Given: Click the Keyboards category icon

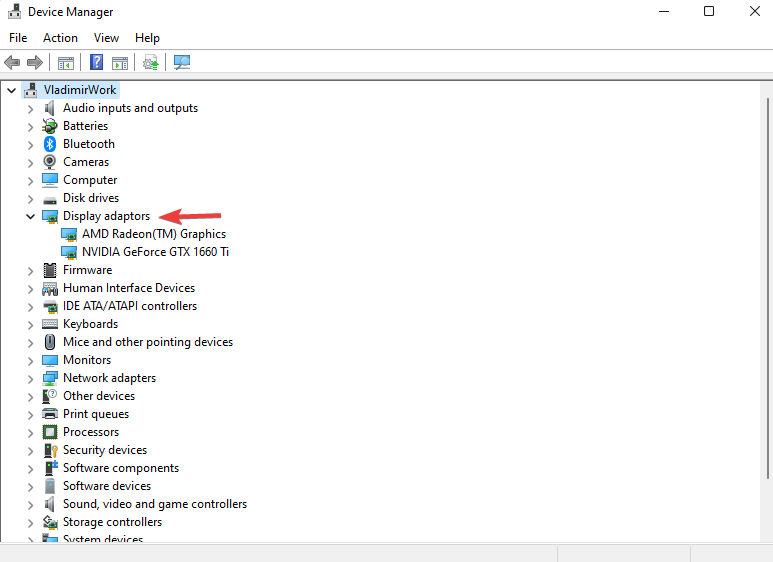Looking at the screenshot, I should point(50,324).
